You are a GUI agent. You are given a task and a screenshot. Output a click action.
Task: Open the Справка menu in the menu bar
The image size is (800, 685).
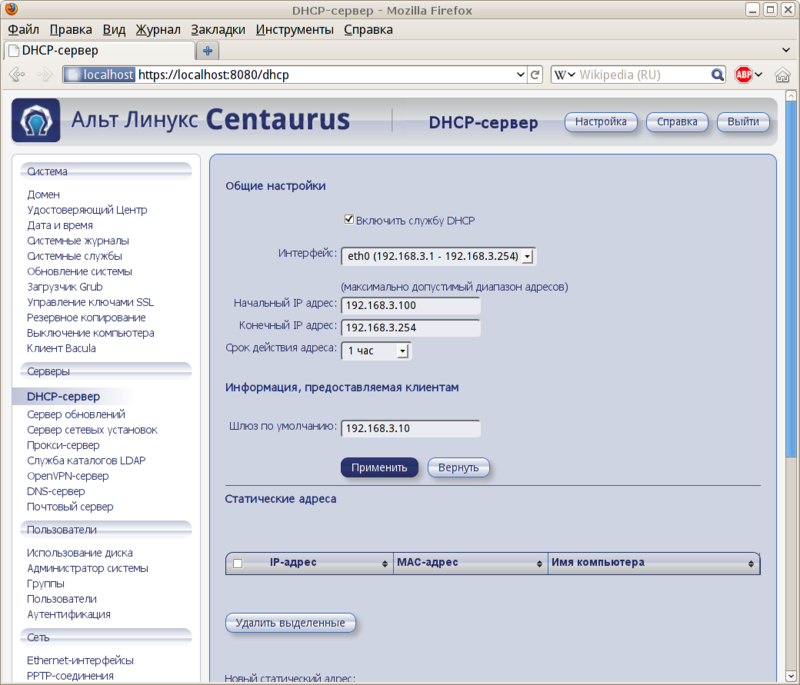368,30
